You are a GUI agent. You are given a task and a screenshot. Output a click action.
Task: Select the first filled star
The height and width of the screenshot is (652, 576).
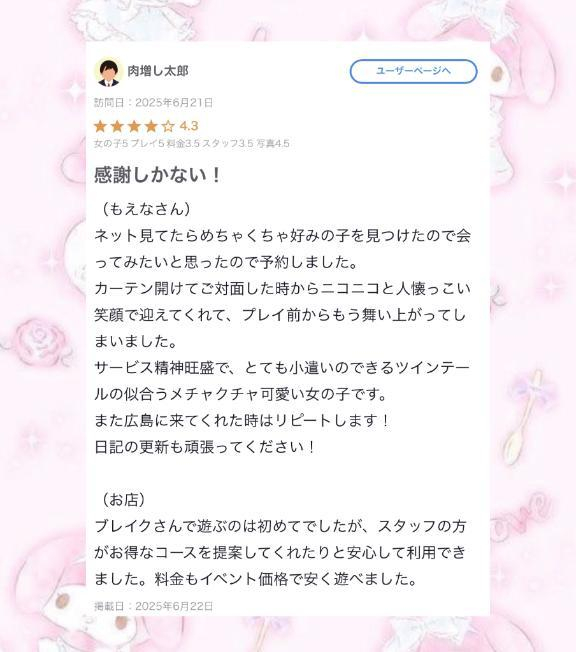tap(101, 126)
